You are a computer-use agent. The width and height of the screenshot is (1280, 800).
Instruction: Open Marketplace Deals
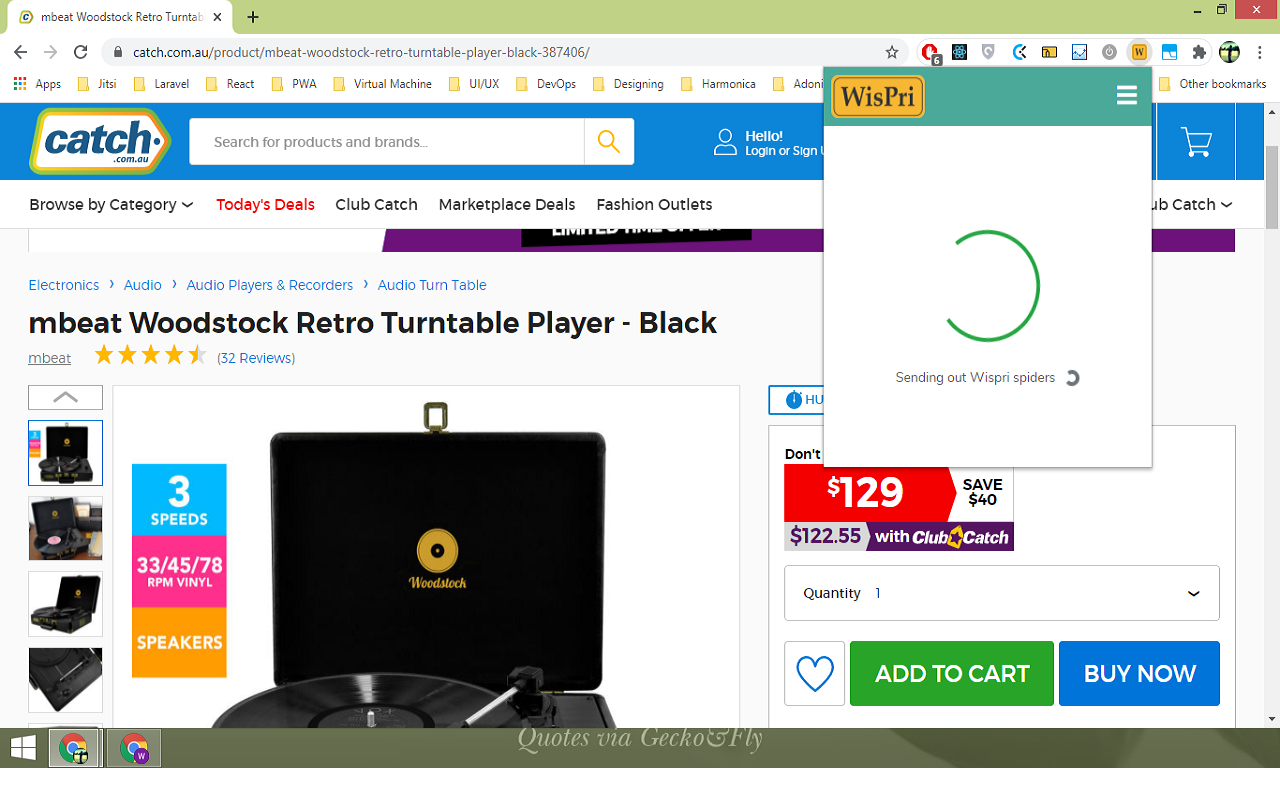pos(507,204)
